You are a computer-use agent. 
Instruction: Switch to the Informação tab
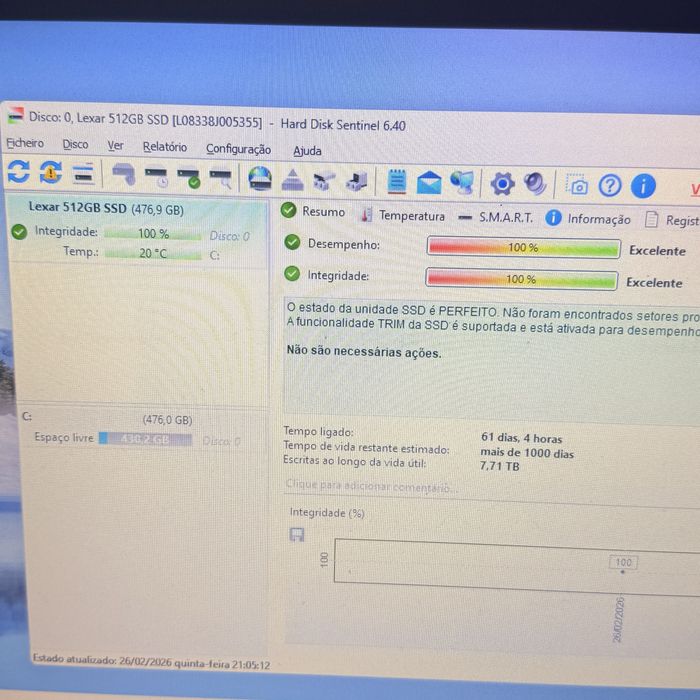pos(588,219)
